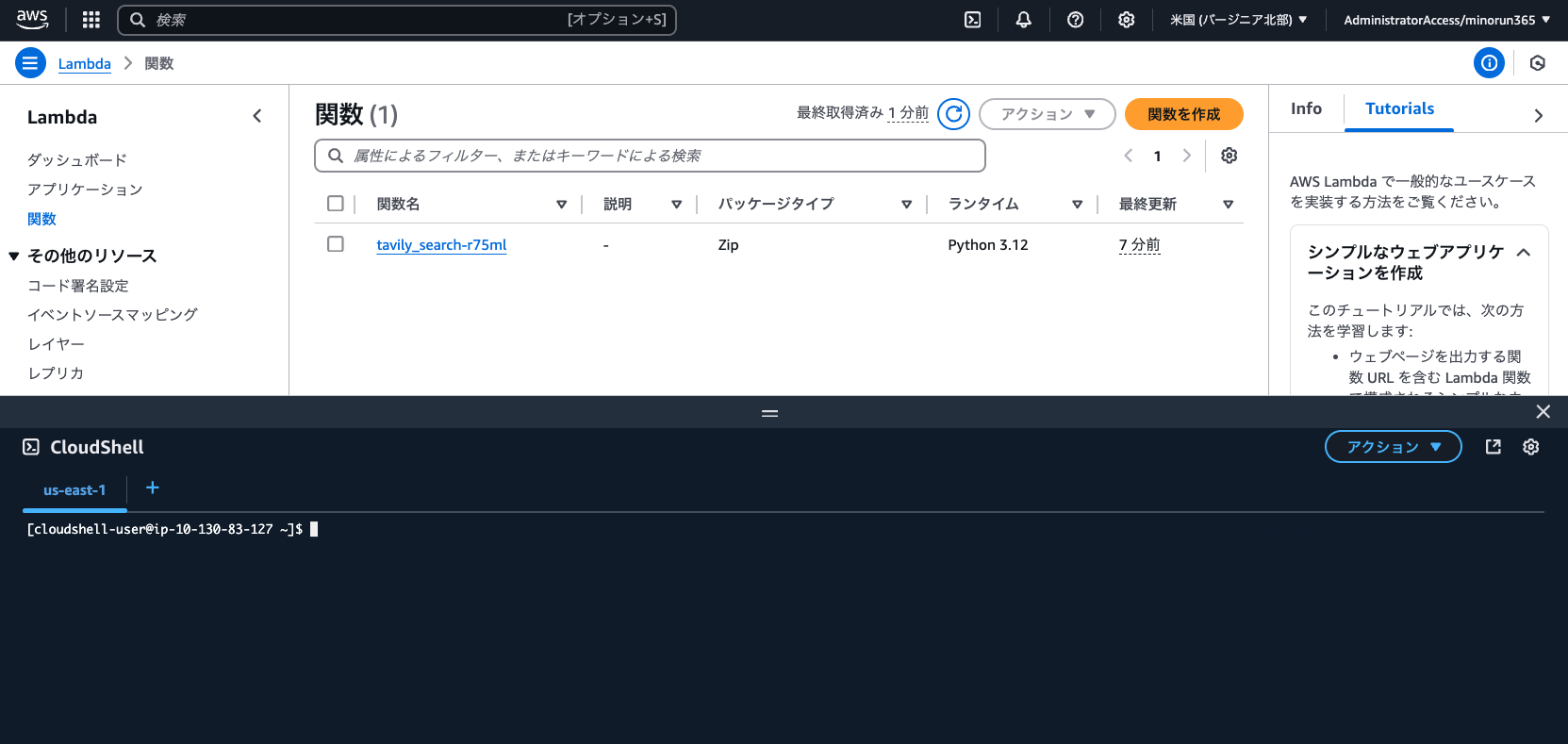1568x744 pixels.
Task: Sort by パッケージタイプ column arrow
Action: click(906, 205)
